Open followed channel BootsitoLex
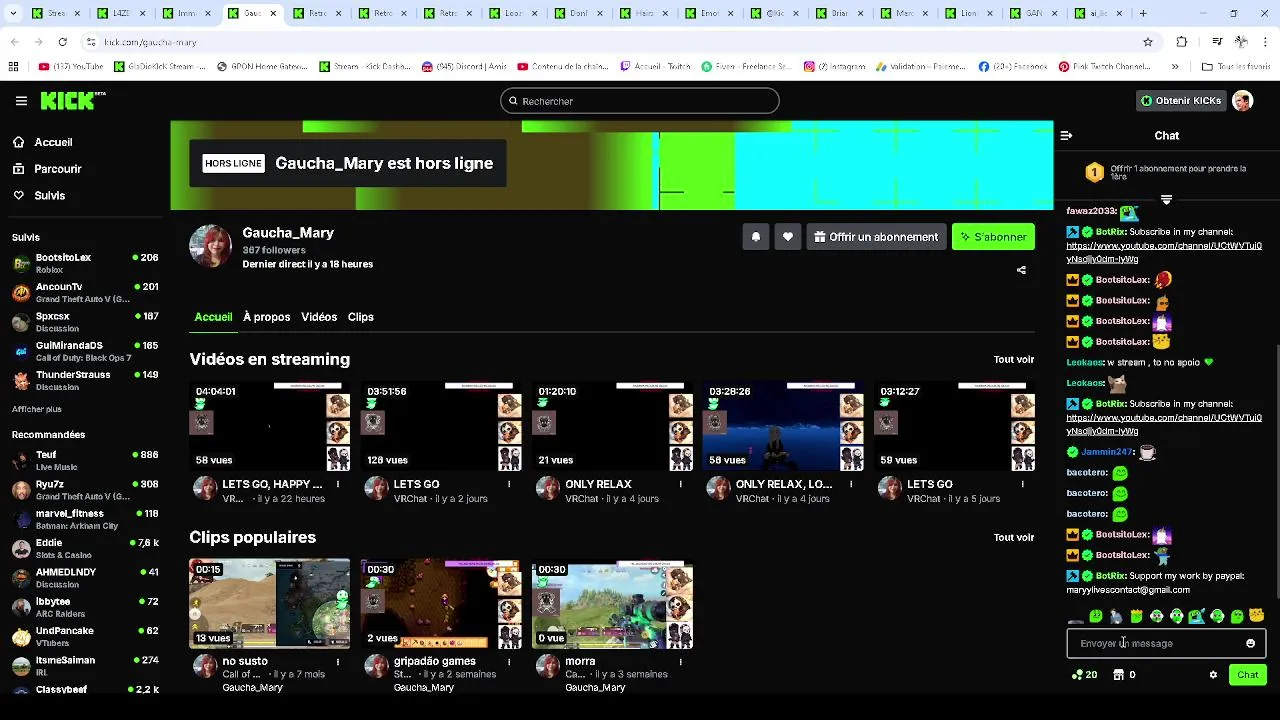 pos(85,263)
